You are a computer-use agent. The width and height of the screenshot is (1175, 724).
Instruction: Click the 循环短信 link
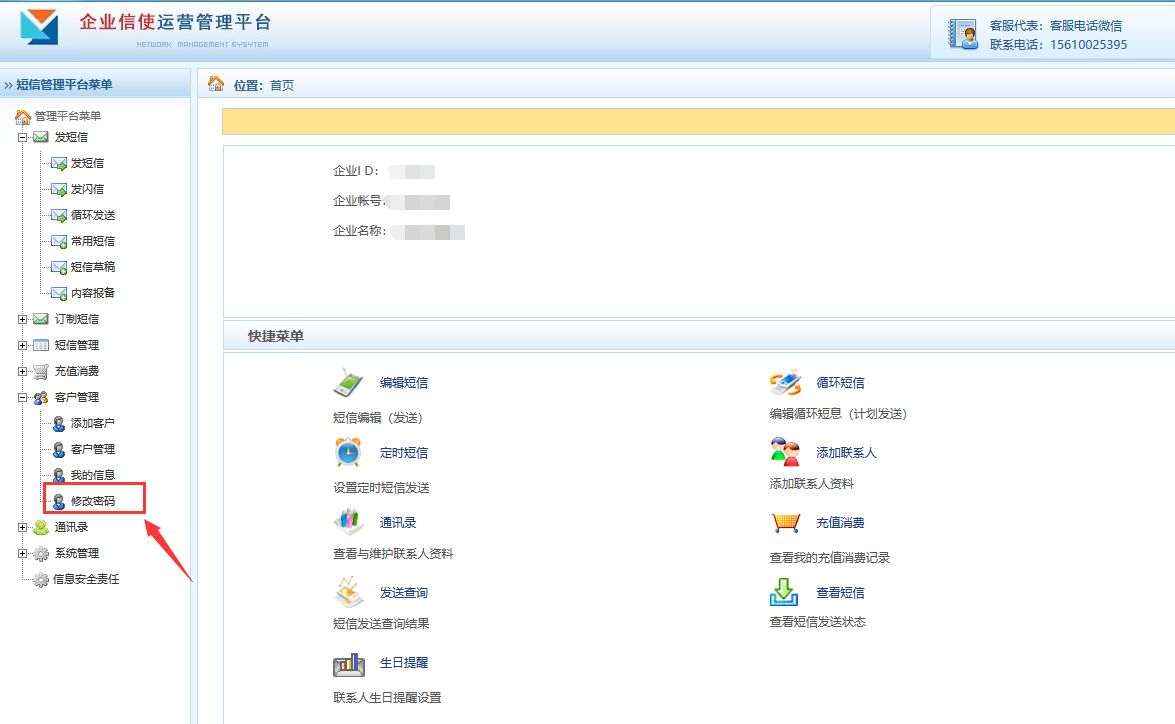point(840,383)
